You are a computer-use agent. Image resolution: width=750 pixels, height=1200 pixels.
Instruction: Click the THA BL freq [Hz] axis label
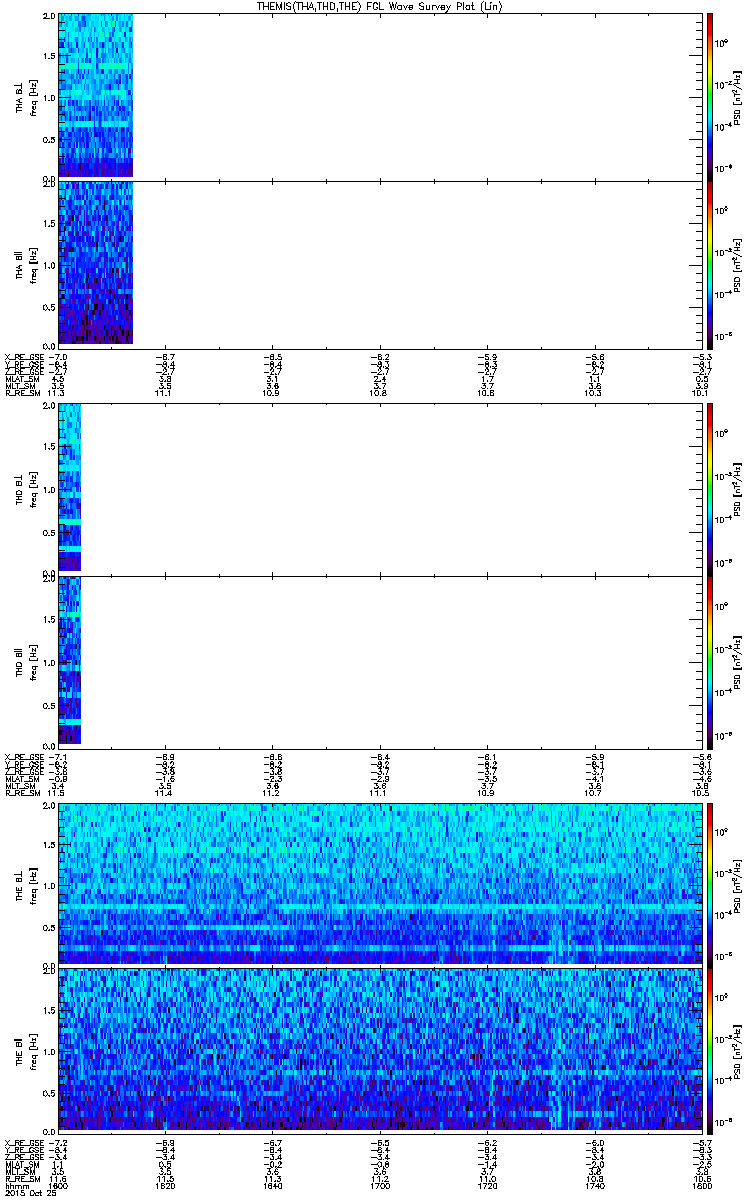click(x=34, y=96)
